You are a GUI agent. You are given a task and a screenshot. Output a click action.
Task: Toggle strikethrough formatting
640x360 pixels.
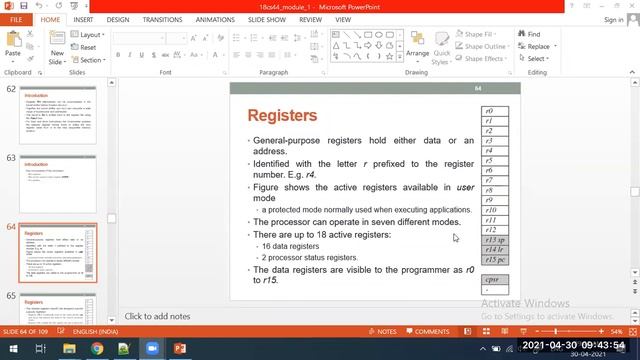(x=165, y=55)
